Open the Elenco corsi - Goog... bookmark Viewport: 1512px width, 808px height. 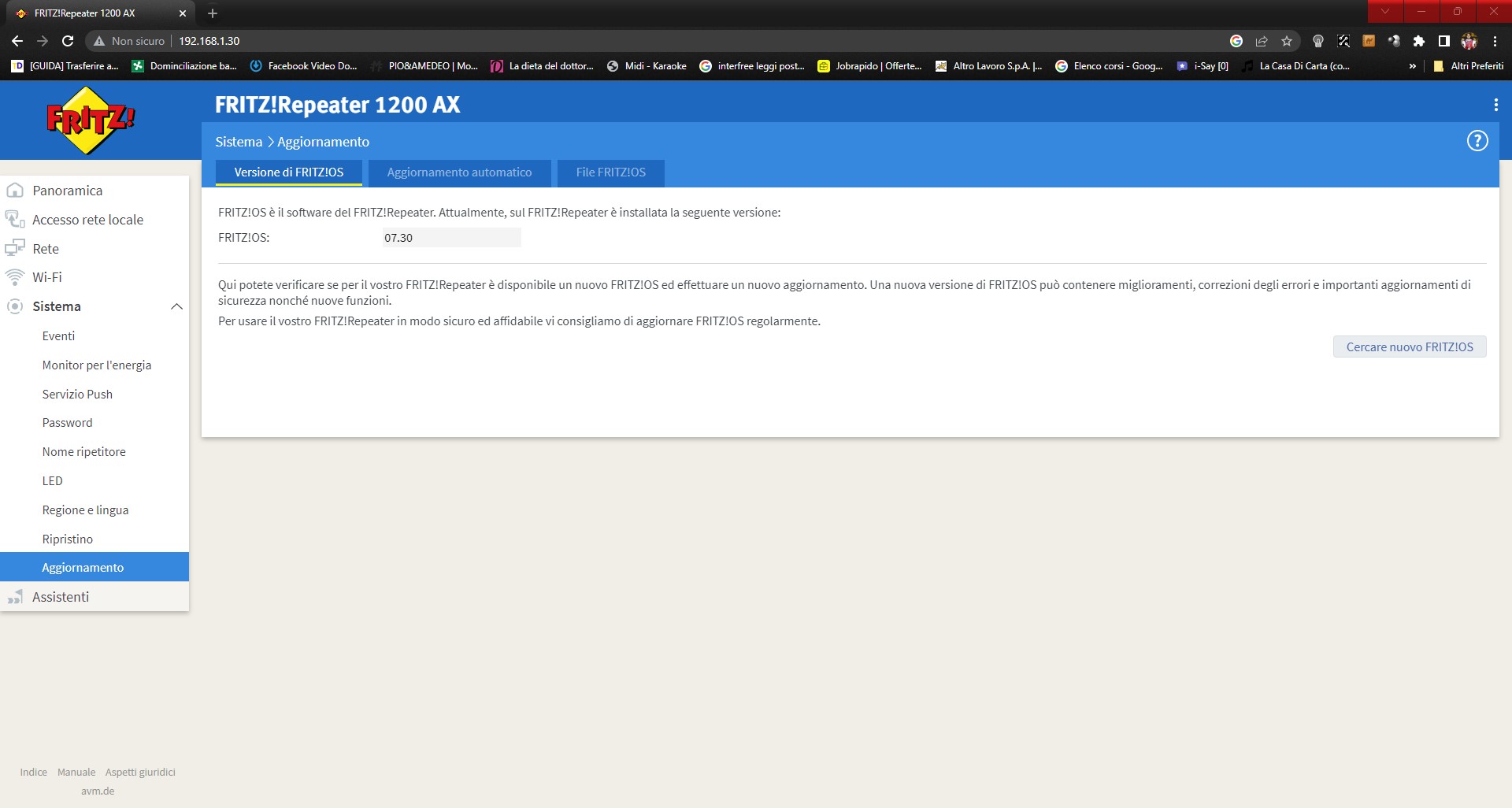[x=1109, y=66]
